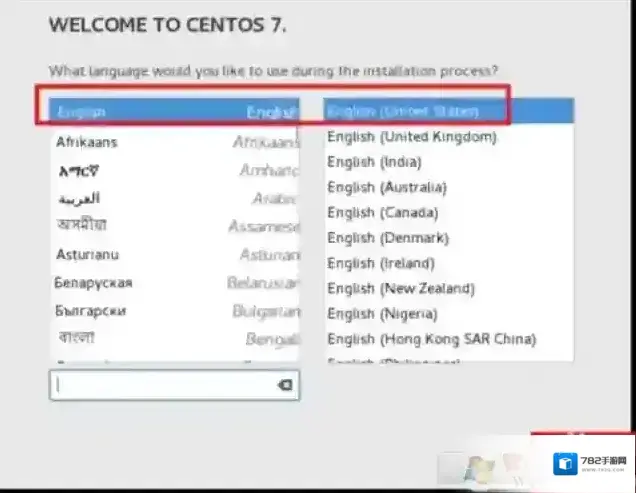636x493 pixels.
Task: Click the clear icon in search field
Action: [x=284, y=385]
